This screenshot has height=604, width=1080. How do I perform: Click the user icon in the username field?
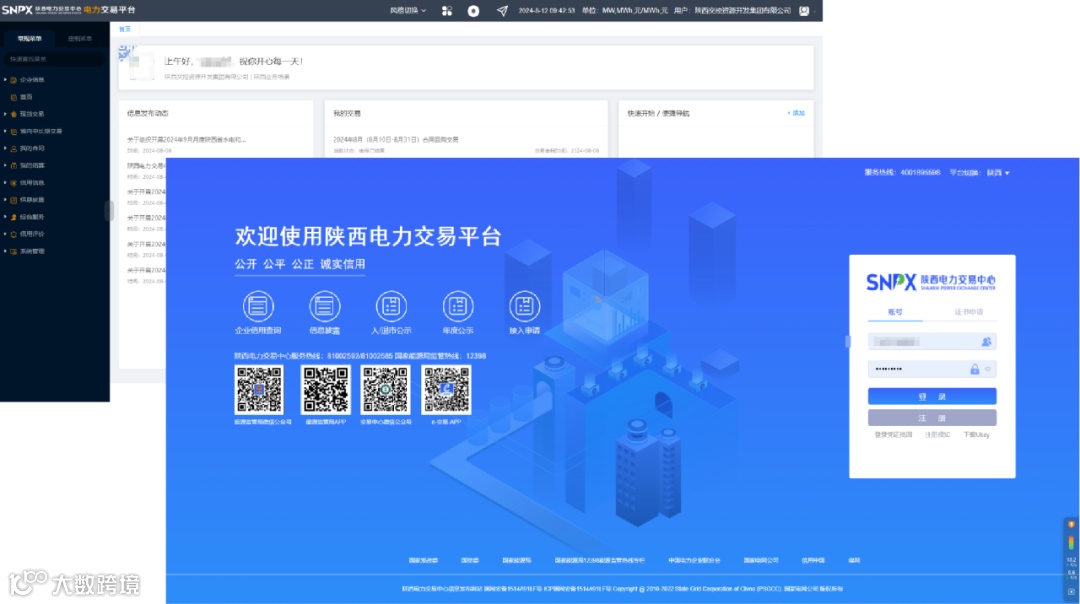[986, 342]
